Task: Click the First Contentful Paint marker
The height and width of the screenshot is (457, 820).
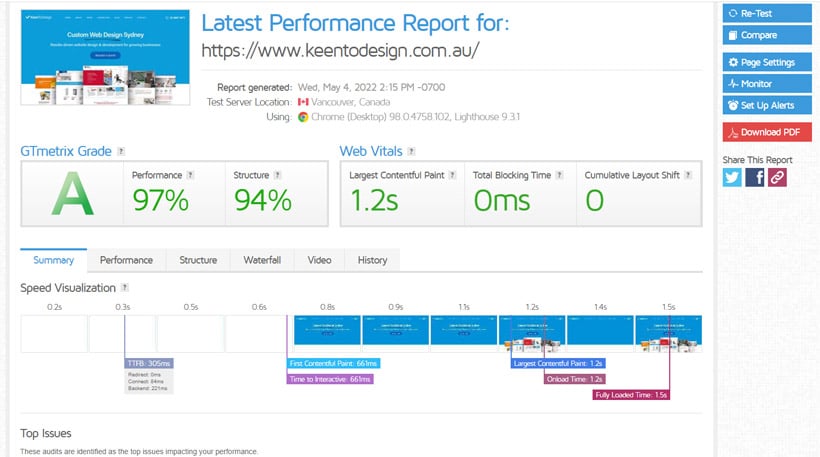Action: click(334, 363)
